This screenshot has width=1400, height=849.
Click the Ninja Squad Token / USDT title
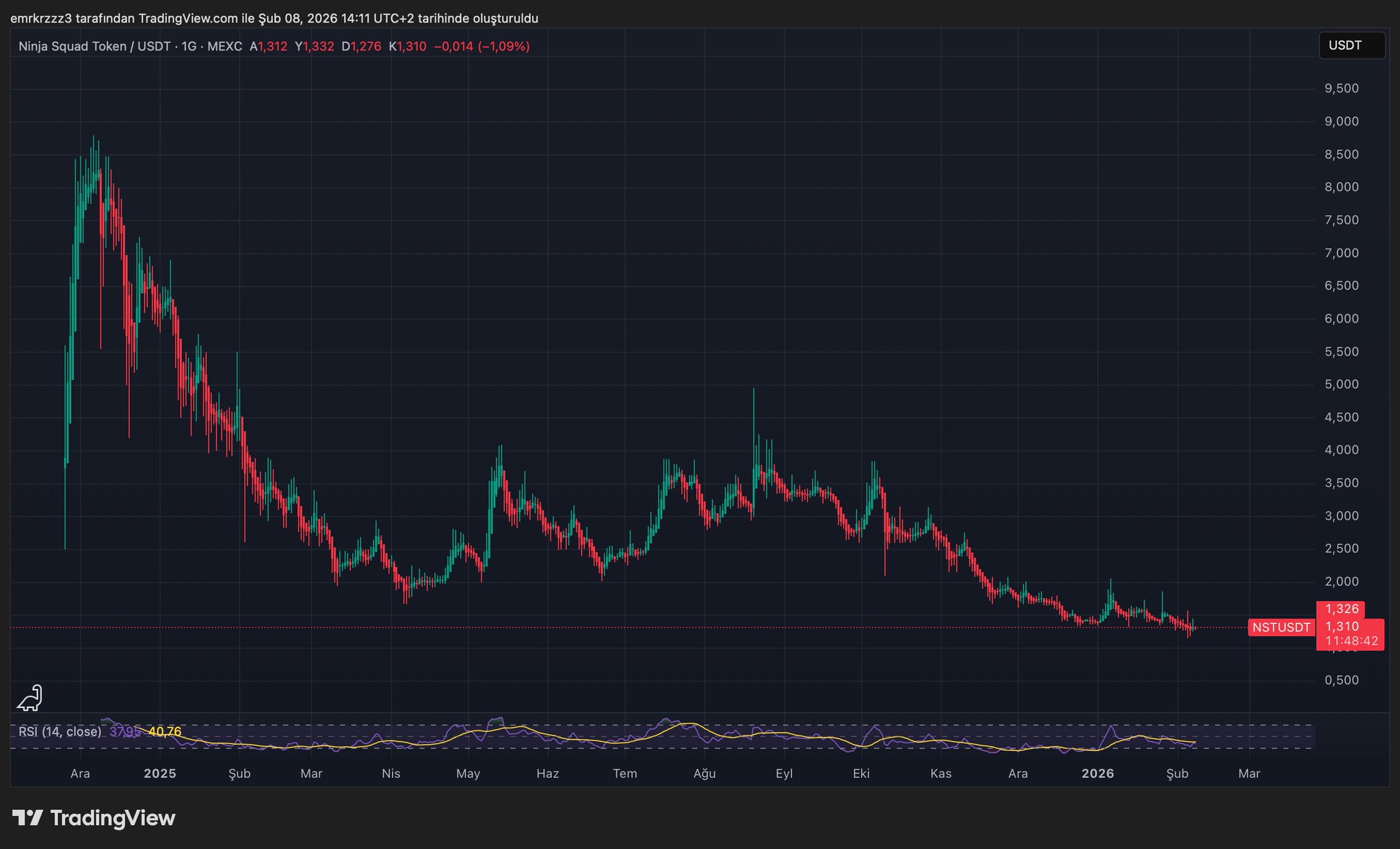[94, 46]
